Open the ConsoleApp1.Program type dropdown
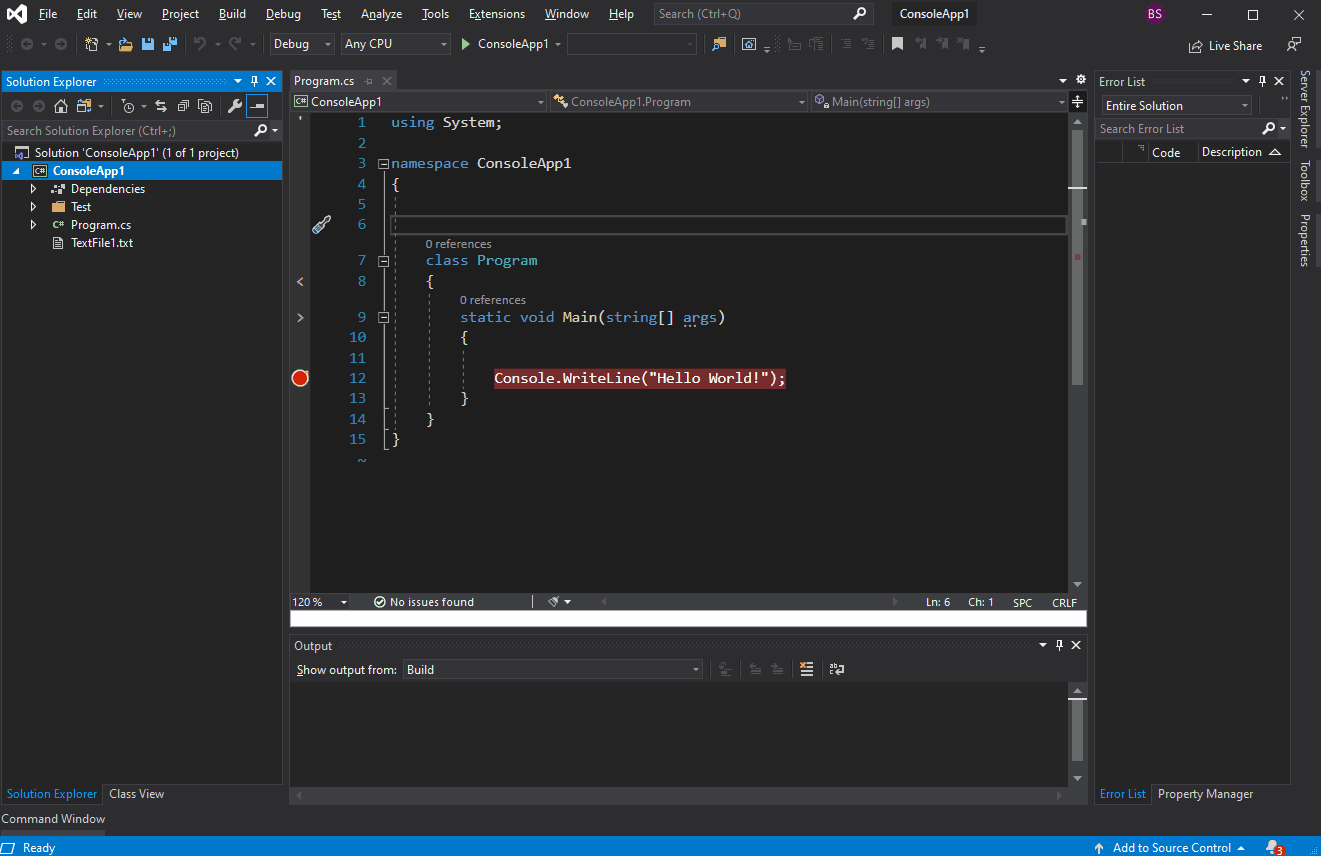Image resolution: width=1321 pixels, height=856 pixels. coord(678,101)
